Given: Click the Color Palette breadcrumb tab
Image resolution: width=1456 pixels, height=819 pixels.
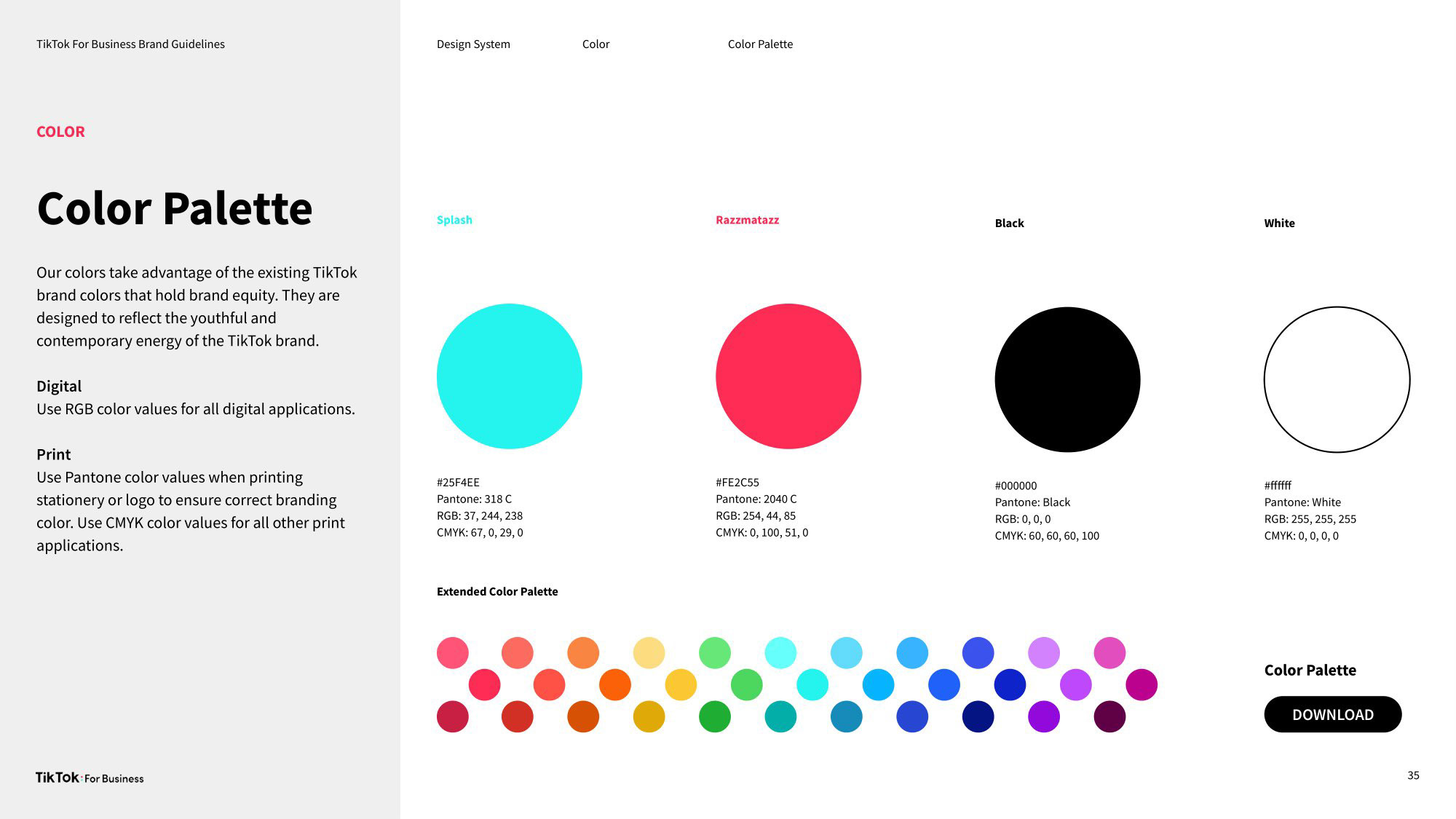Looking at the screenshot, I should coord(761,43).
